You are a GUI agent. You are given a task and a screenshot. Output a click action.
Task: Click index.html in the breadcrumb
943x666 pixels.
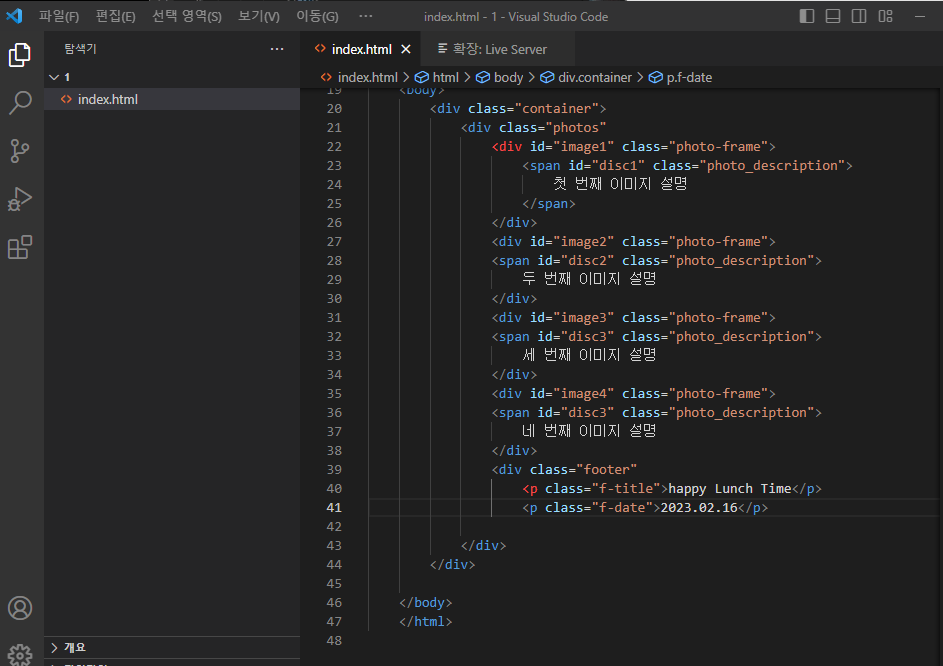[367, 77]
